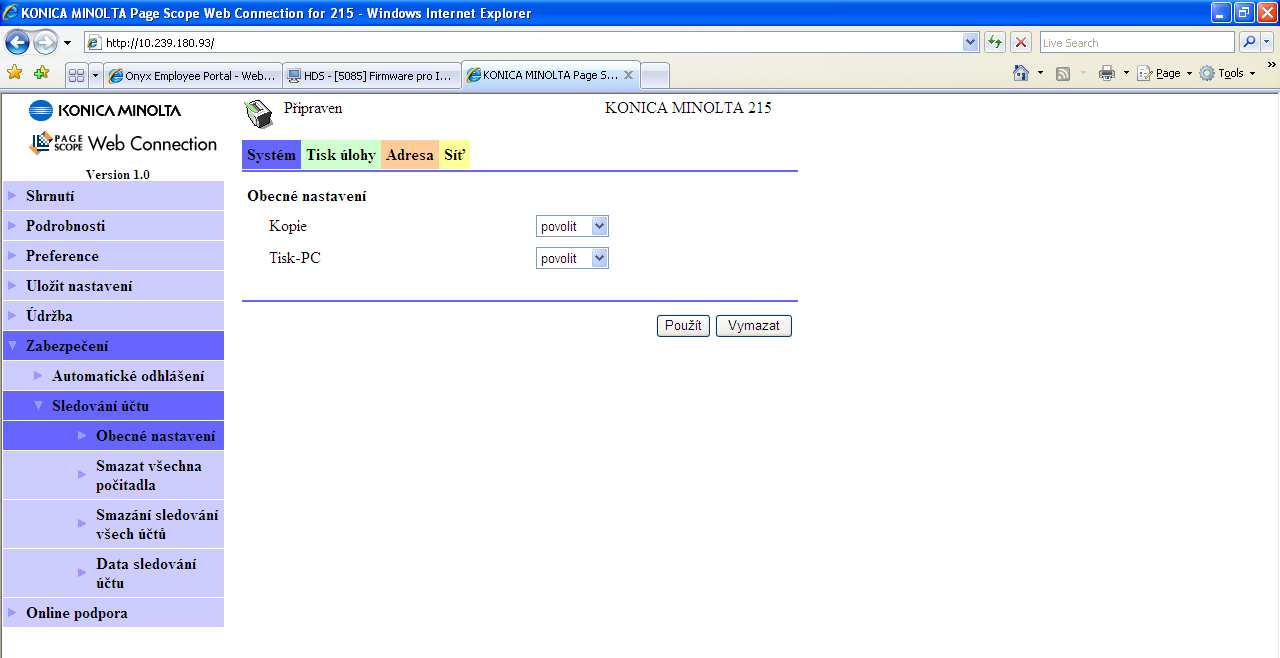1280x658 pixels.
Task: Open the address bar history dropdown
Action: click(x=970, y=42)
